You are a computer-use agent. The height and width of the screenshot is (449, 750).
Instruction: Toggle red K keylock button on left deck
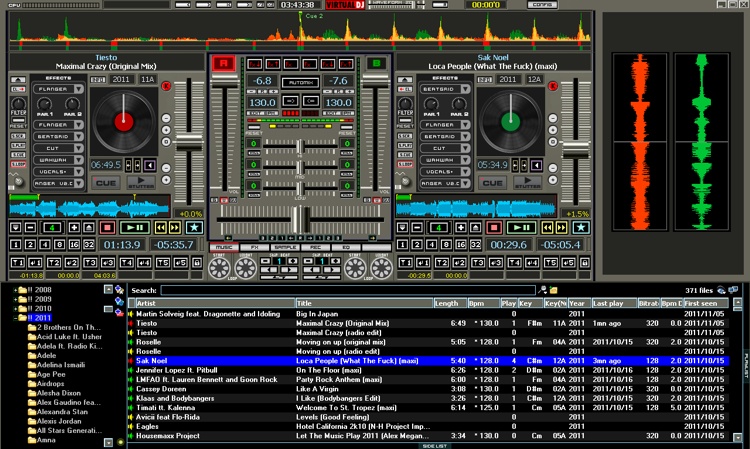pyautogui.click(x=166, y=86)
